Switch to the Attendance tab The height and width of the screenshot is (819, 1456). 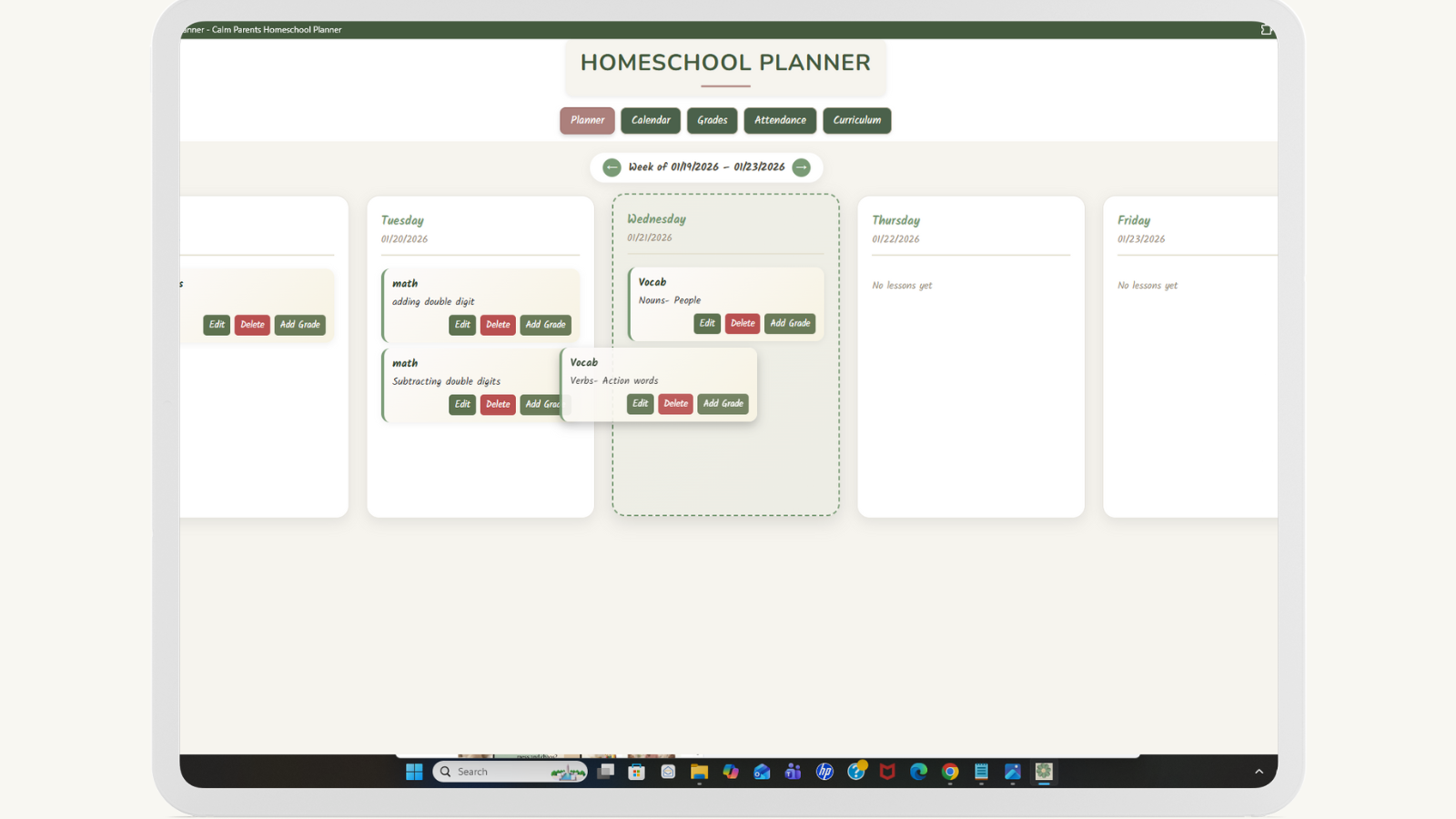point(780,120)
